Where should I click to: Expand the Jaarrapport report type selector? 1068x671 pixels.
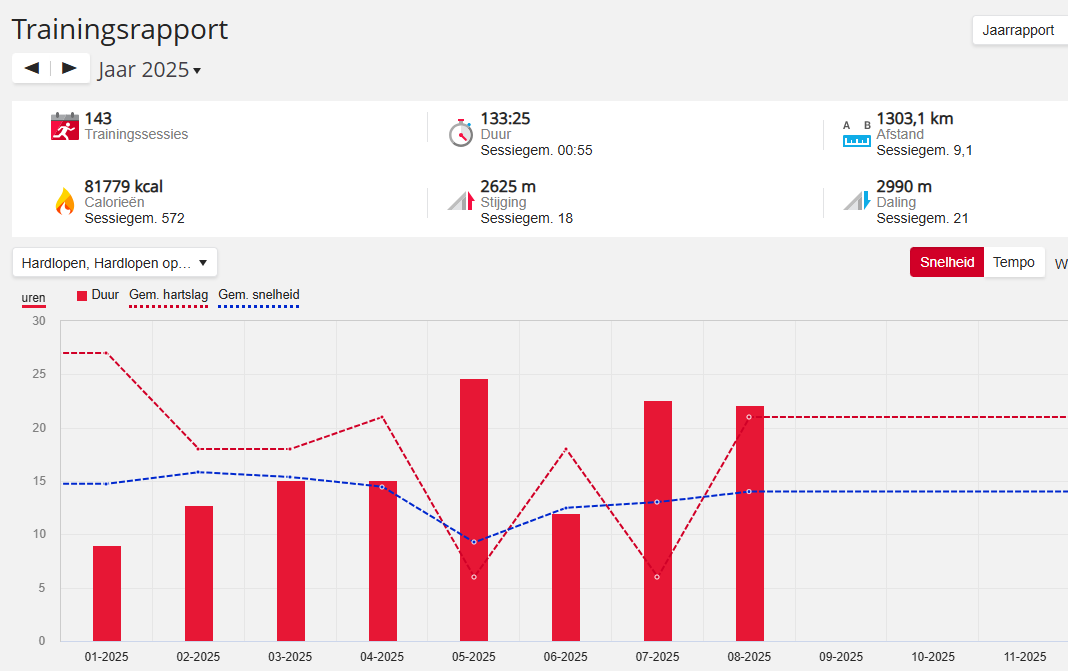point(1018,30)
